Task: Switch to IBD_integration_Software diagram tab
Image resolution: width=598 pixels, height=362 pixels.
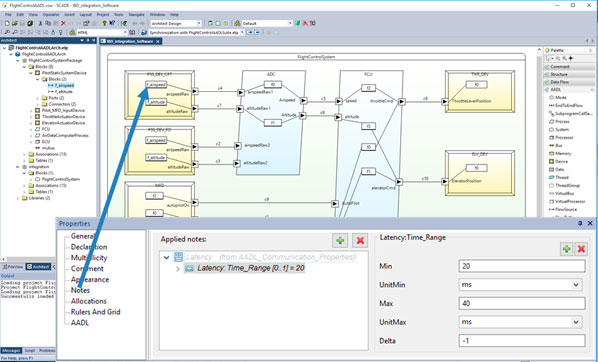Action: point(130,41)
